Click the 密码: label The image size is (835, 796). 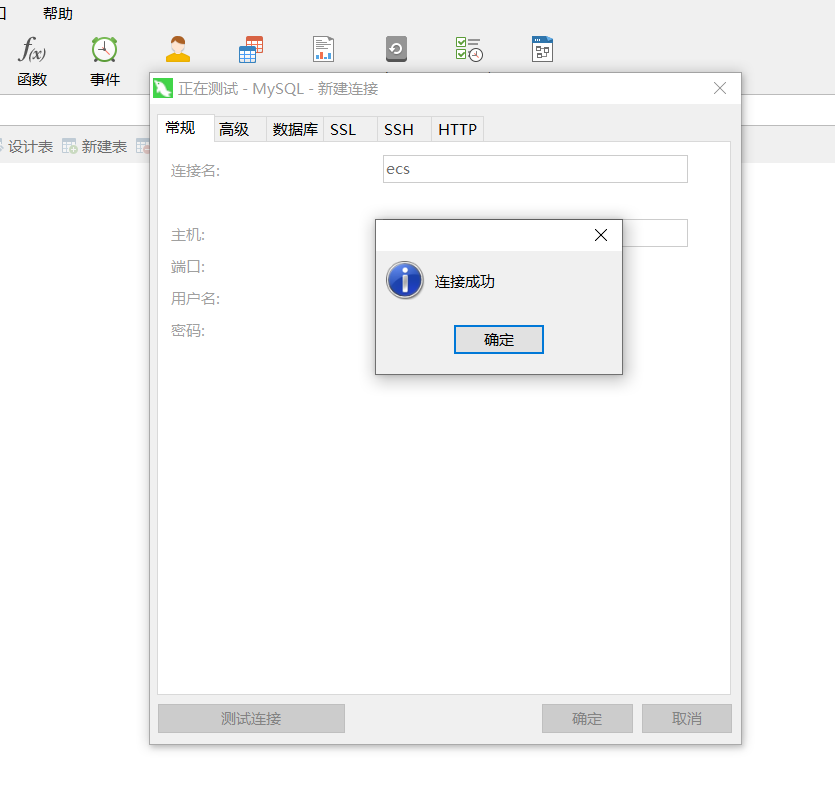click(x=188, y=331)
